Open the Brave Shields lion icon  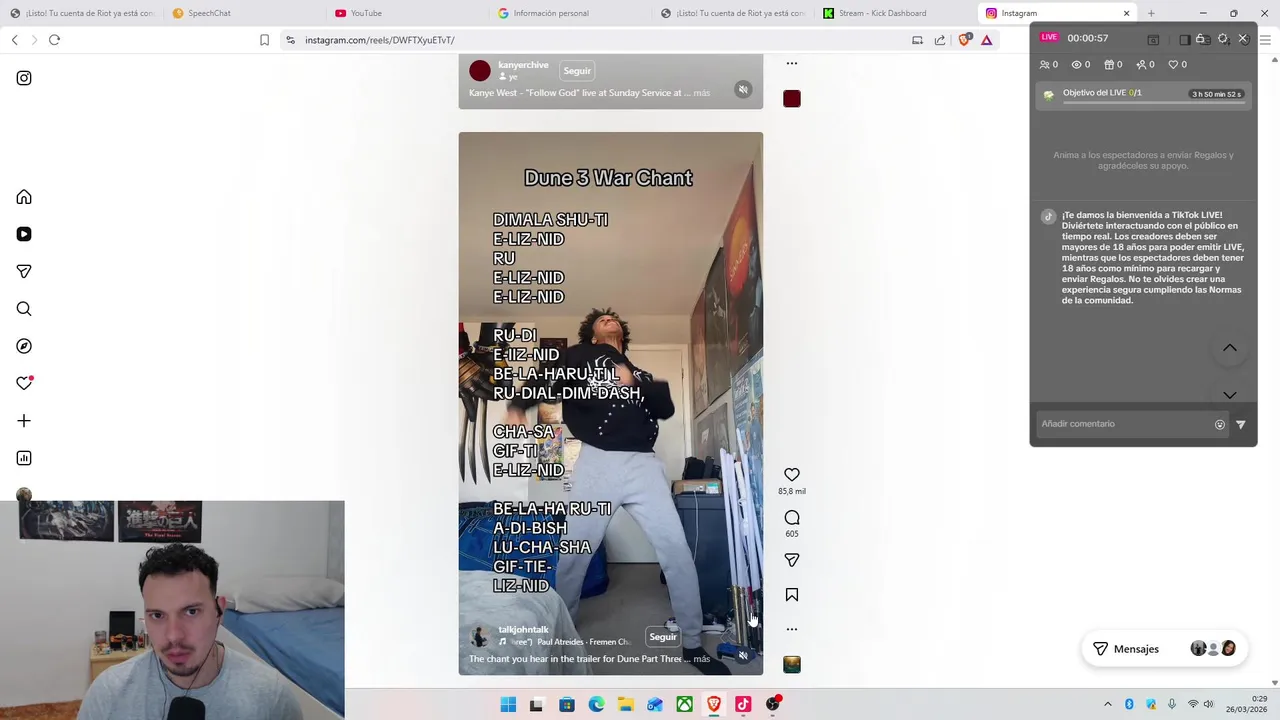click(964, 40)
